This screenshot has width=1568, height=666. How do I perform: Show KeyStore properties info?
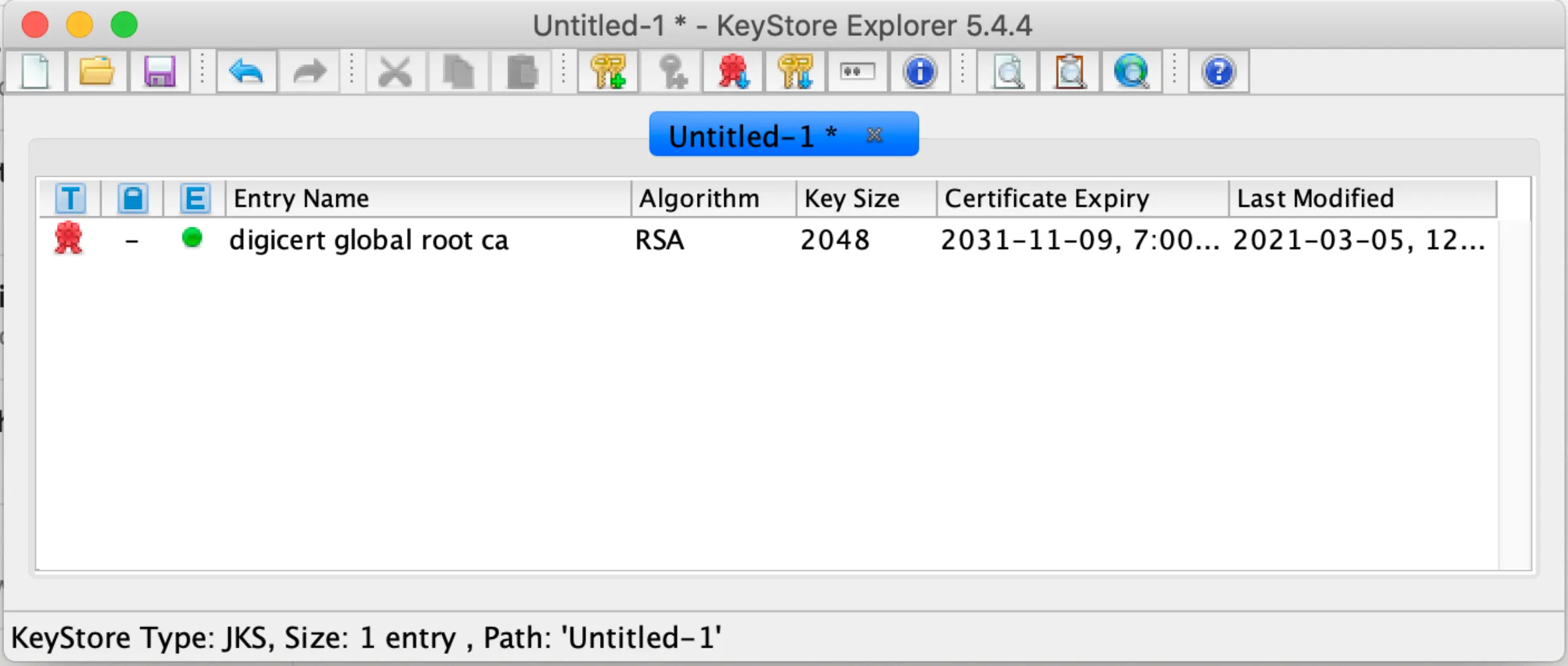click(x=919, y=71)
